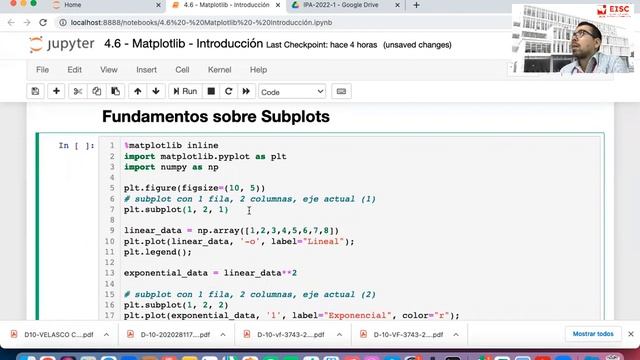
Task: Open the Cell menu
Action: pyautogui.click(x=182, y=70)
